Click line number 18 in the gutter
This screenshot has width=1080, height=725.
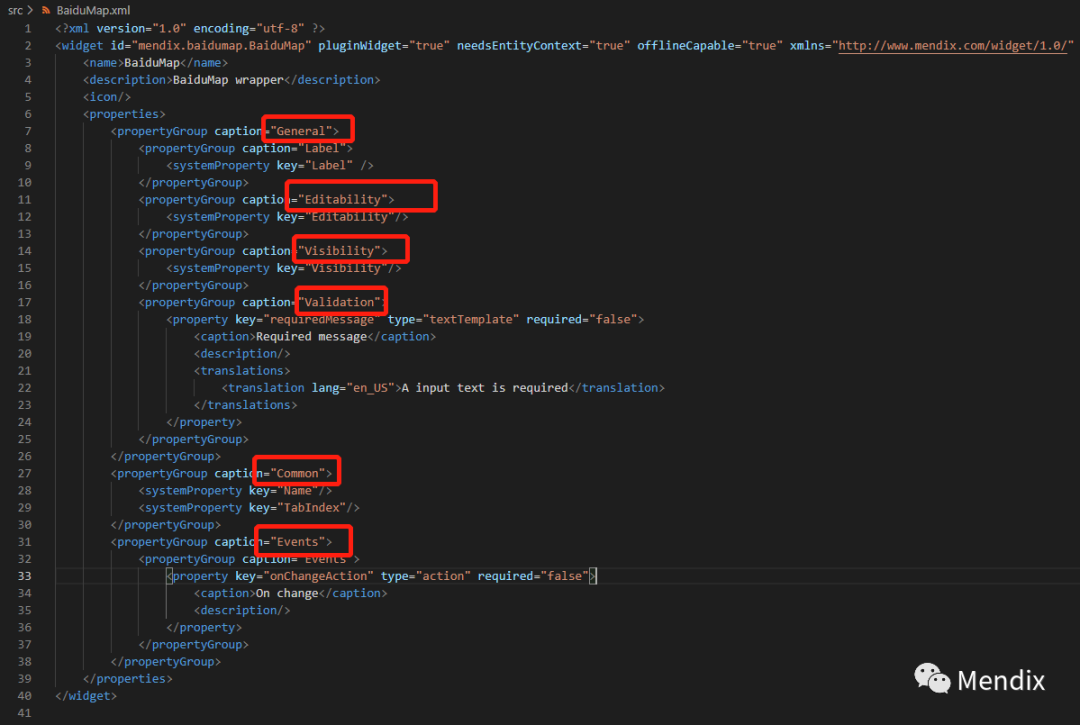click(x=24, y=319)
